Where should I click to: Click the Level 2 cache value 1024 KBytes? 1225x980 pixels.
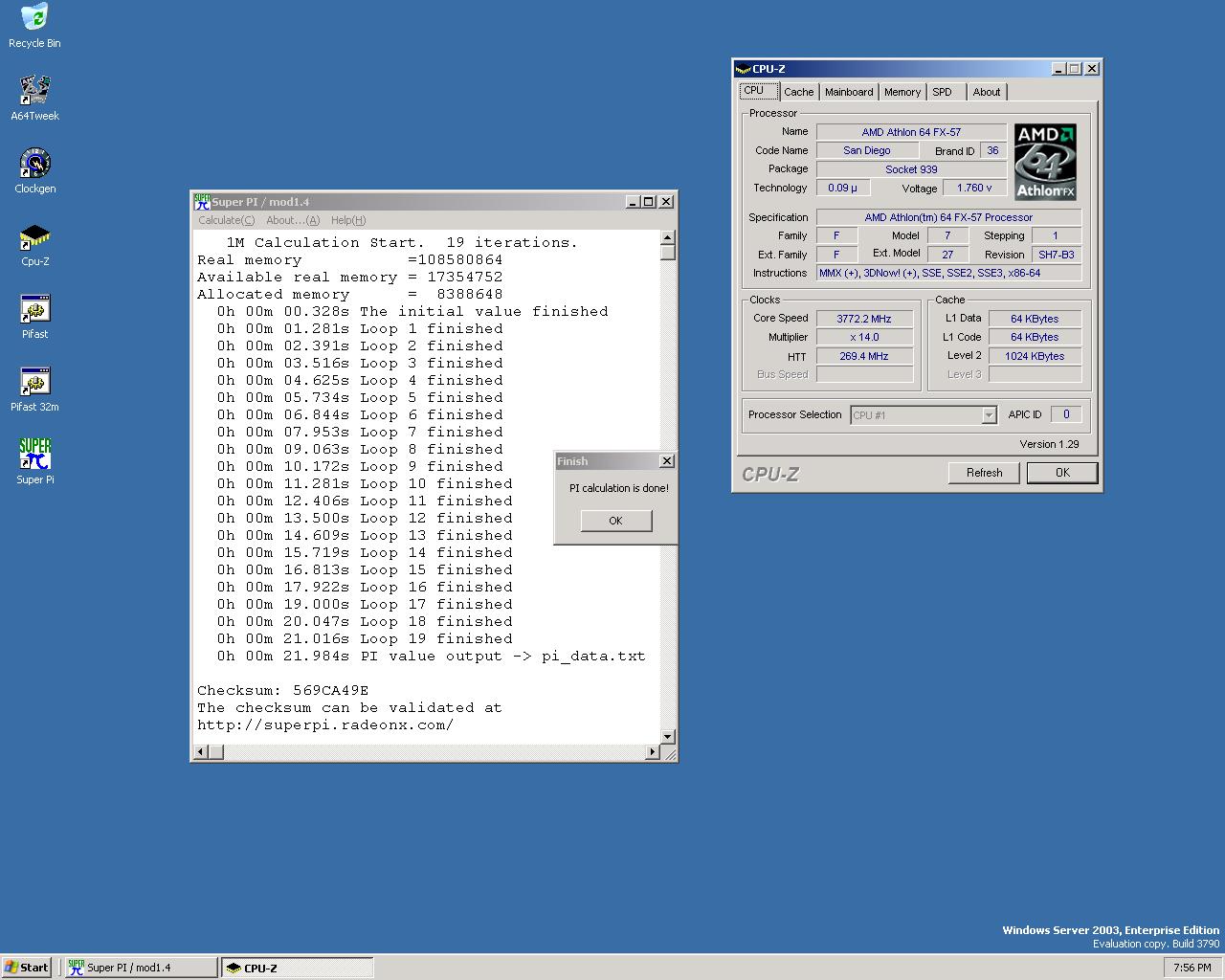pyautogui.click(x=1035, y=356)
